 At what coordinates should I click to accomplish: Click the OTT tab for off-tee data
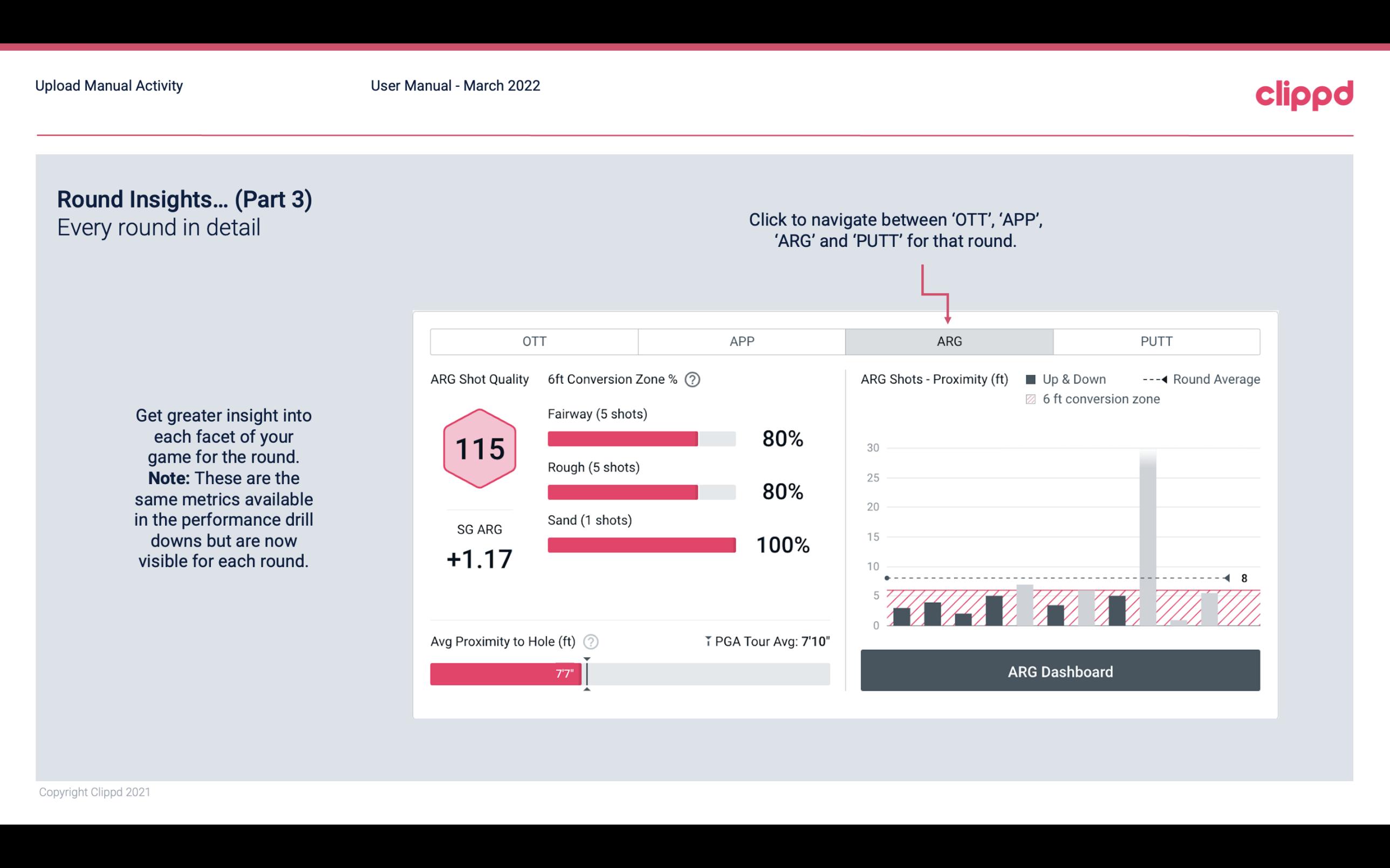pyautogui.click(x=534, y=342)
